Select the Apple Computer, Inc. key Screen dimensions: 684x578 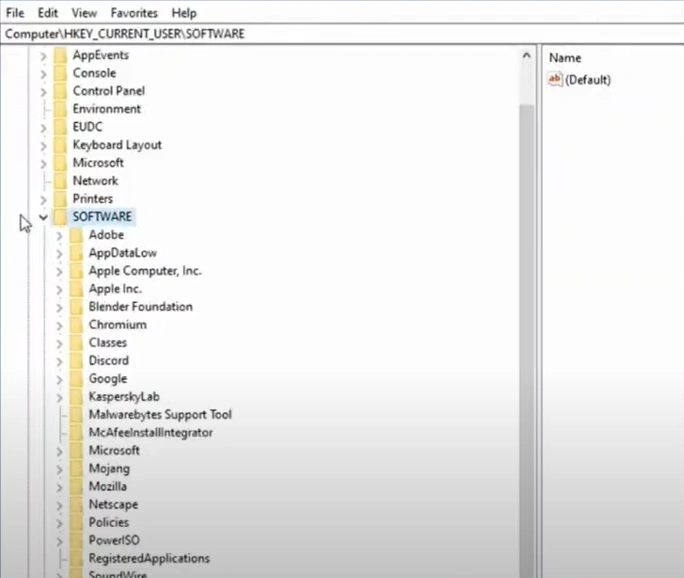[145, 271]
